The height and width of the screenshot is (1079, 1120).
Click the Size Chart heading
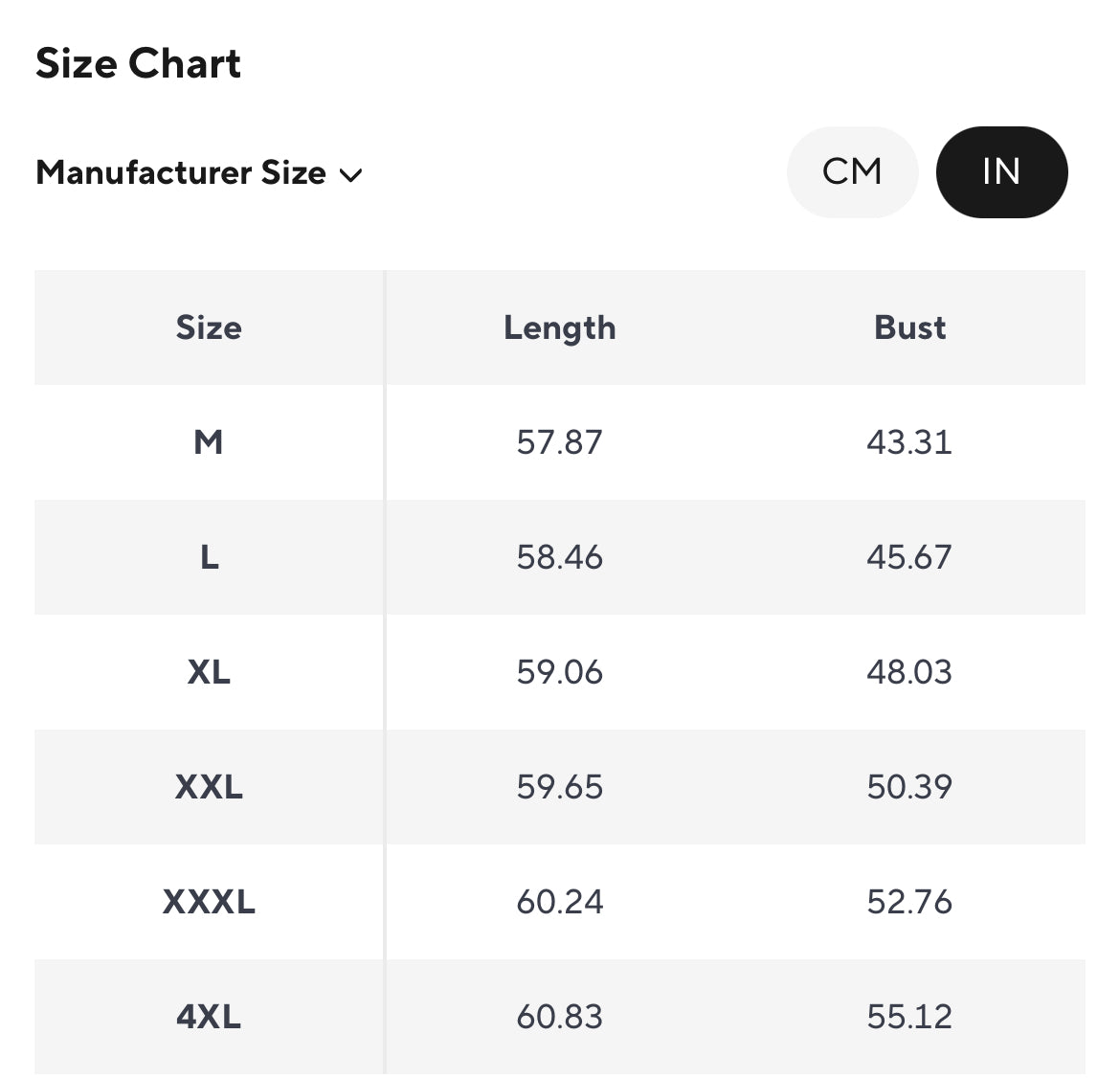pos(138,64)
